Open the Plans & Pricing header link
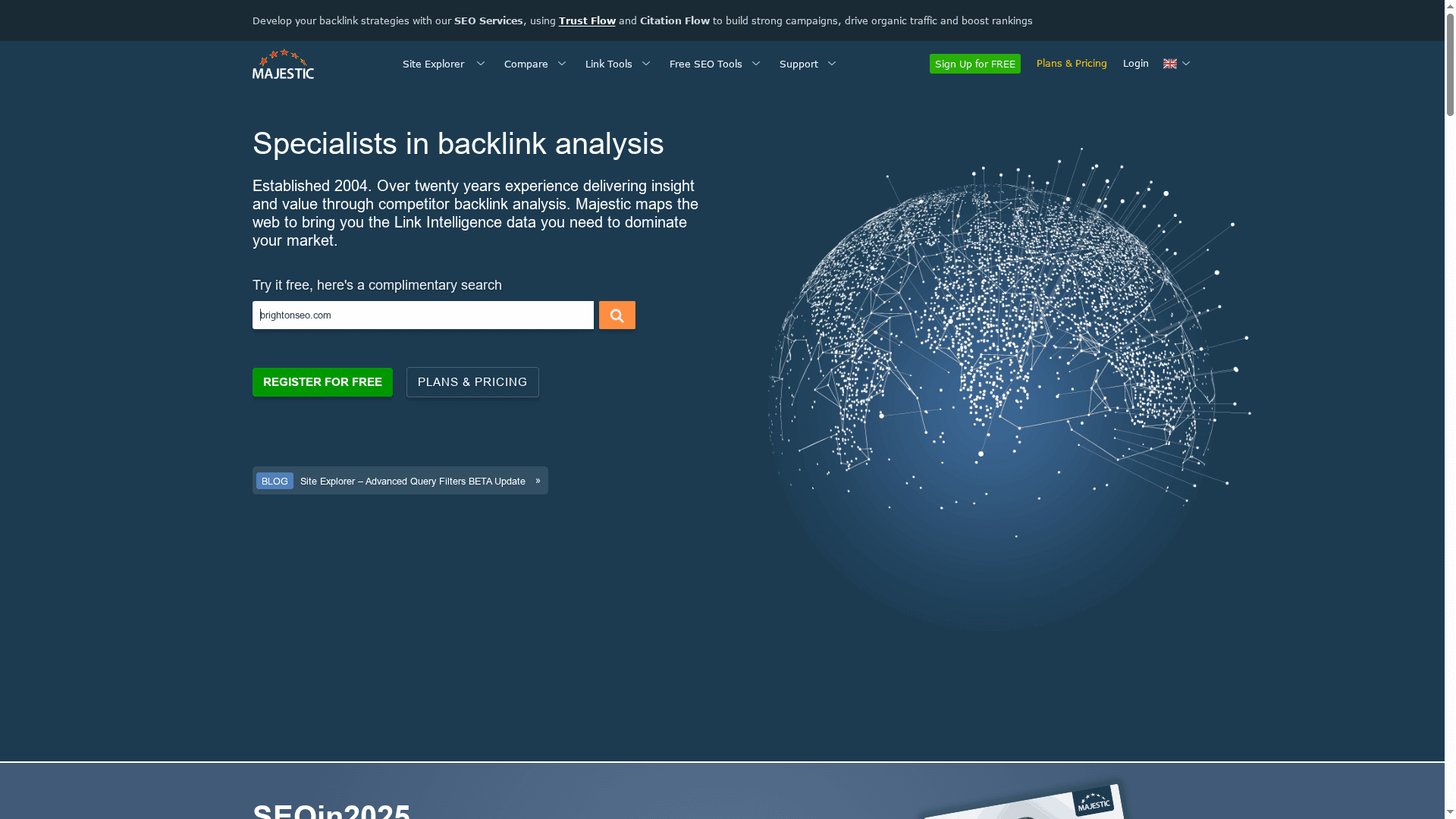The image size is (1456, 819). pos(1072,64)
